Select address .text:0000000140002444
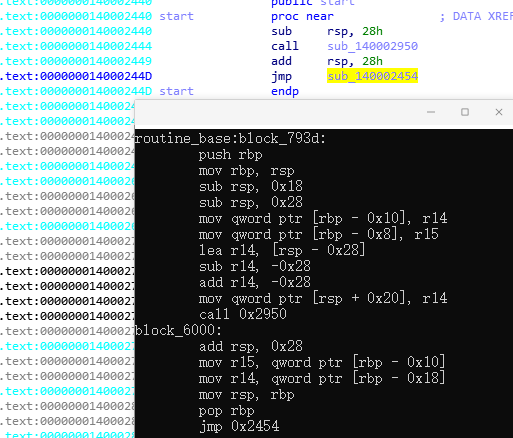This screenshot has width=513, height=438. click(x=76, y=46)
